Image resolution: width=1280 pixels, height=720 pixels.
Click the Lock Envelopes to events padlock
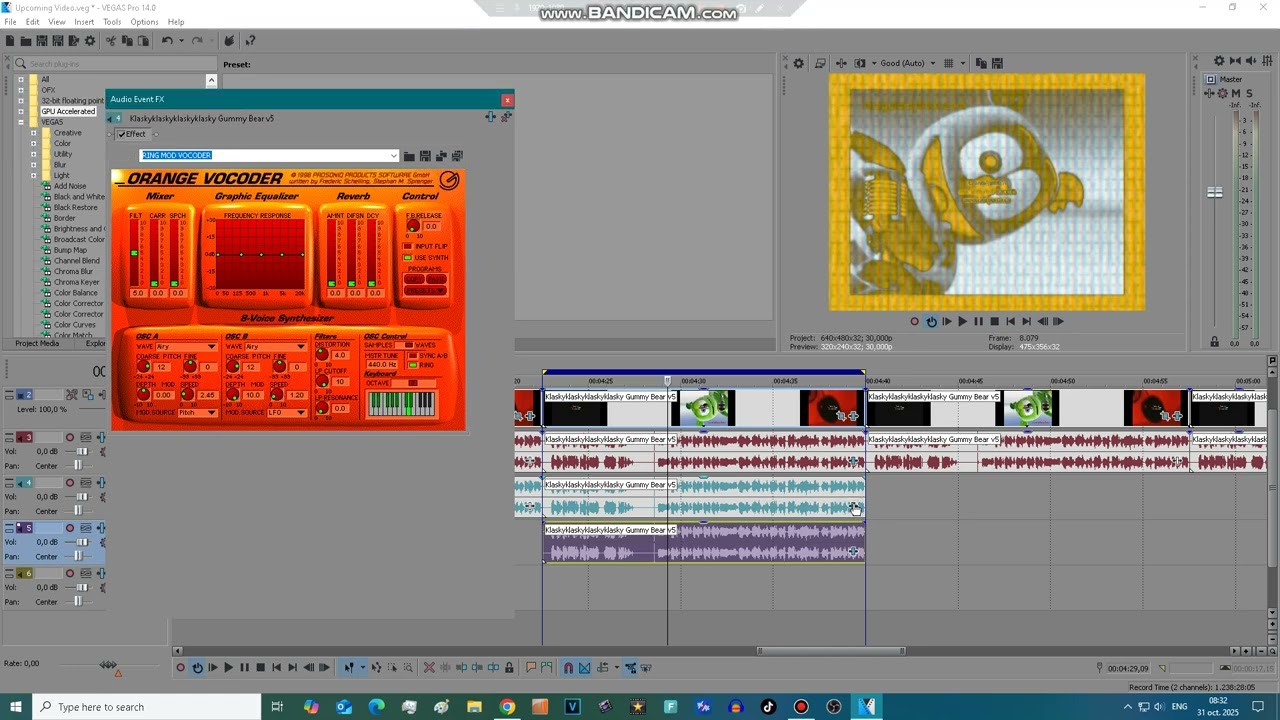(x=509, y=667)
